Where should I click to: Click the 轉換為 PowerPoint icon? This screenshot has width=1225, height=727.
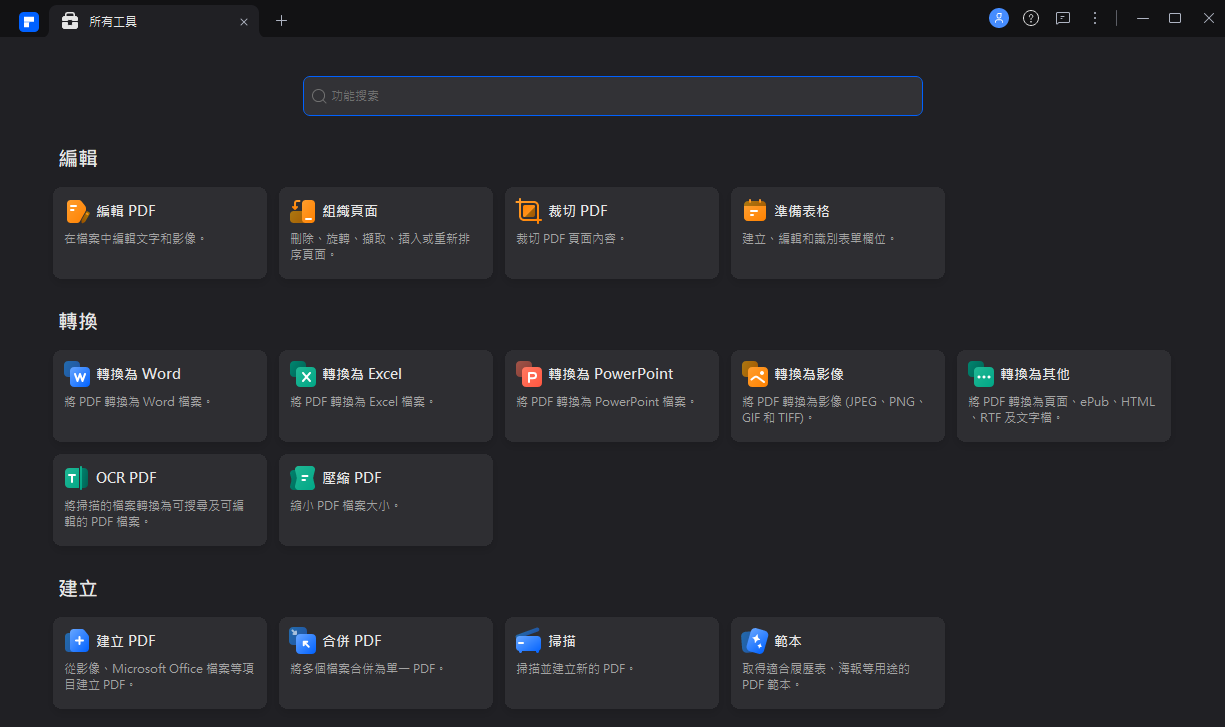pyautogui.click(x=529, y=374)
